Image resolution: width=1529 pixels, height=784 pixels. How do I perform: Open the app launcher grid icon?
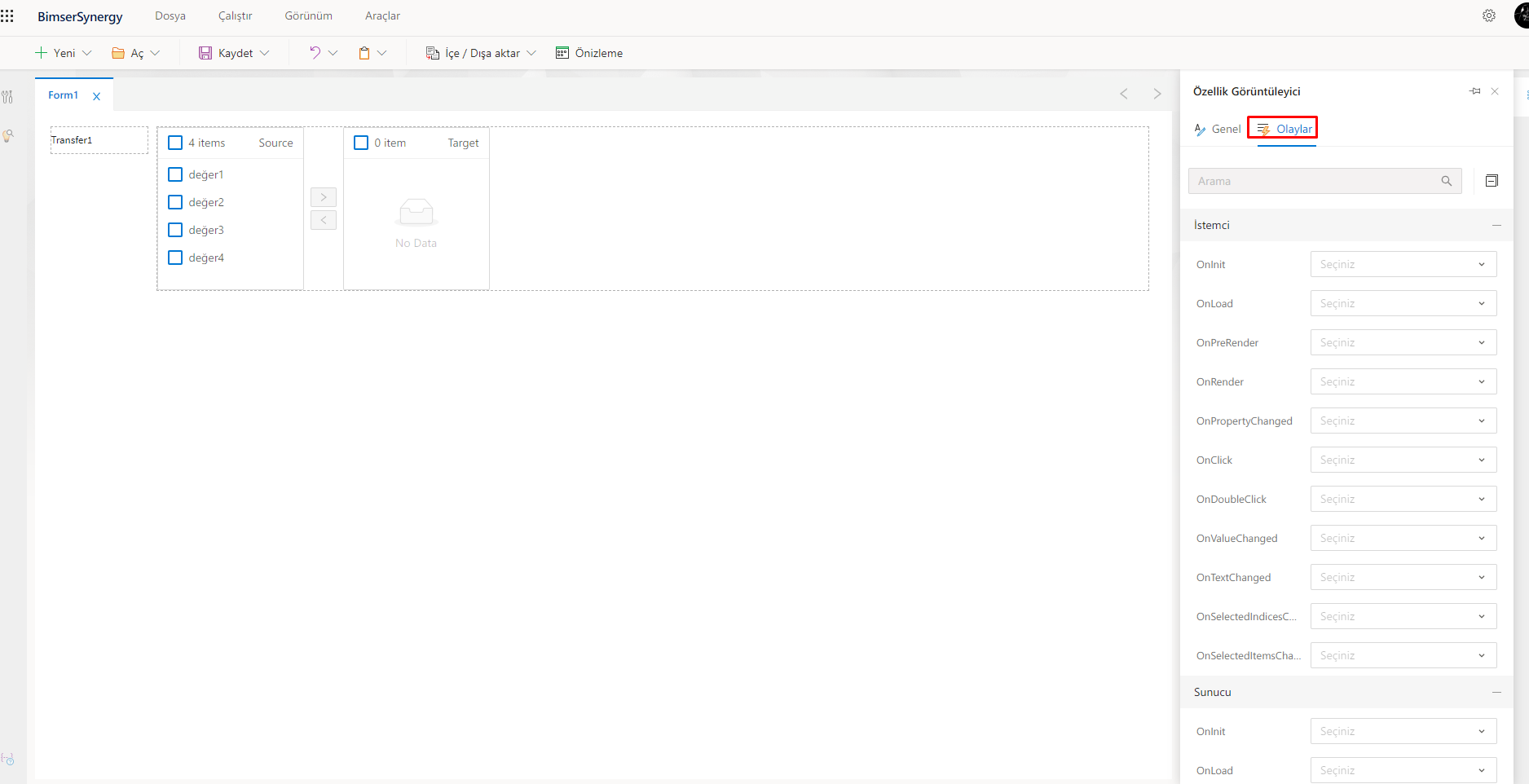click(x=7, y=16)
